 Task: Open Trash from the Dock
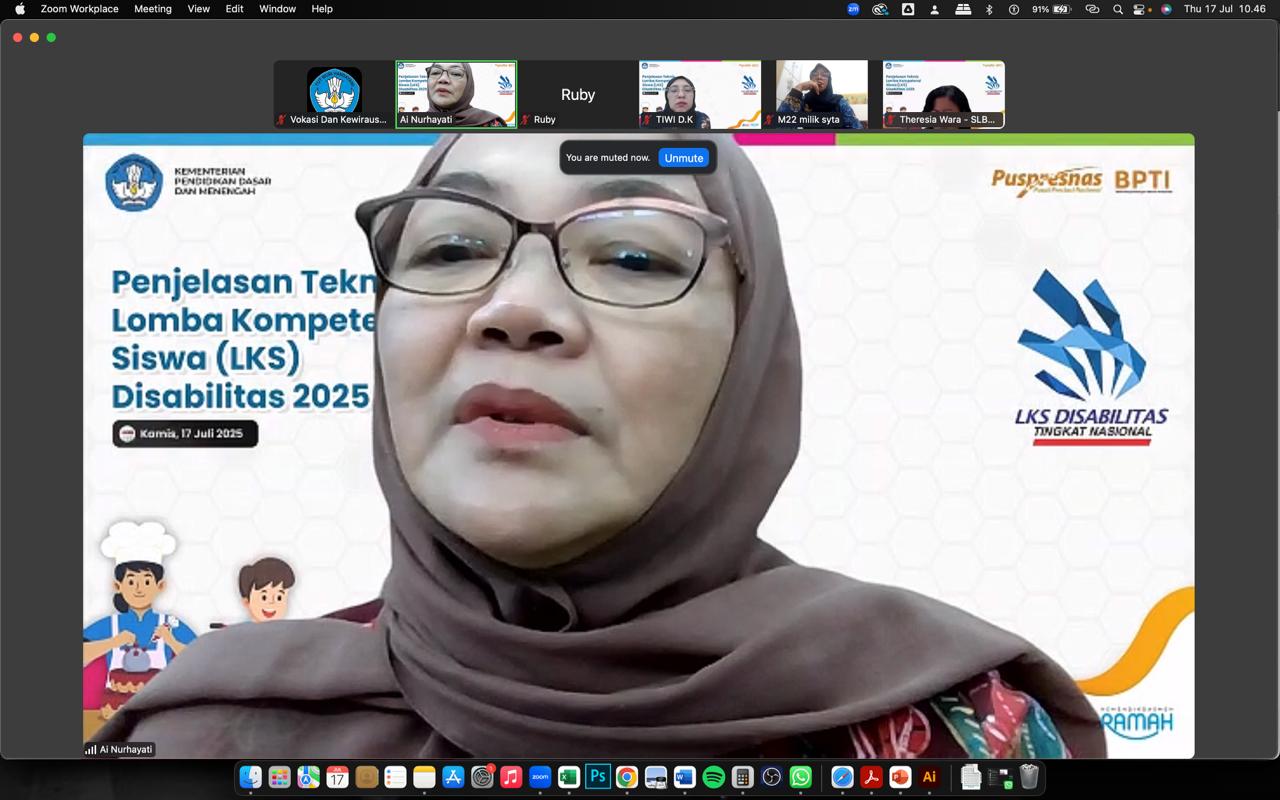point(1029,777)
